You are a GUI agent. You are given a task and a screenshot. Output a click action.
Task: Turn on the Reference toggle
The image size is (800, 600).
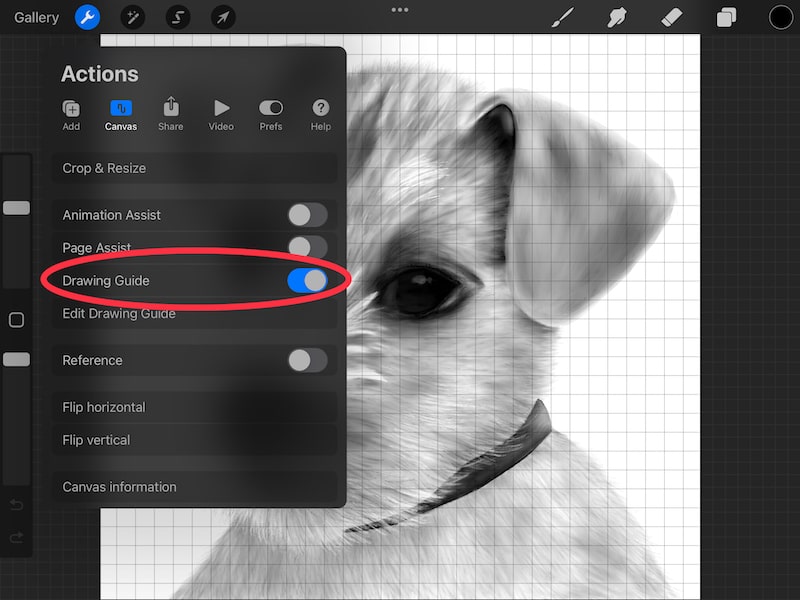(x=307, y=360)
